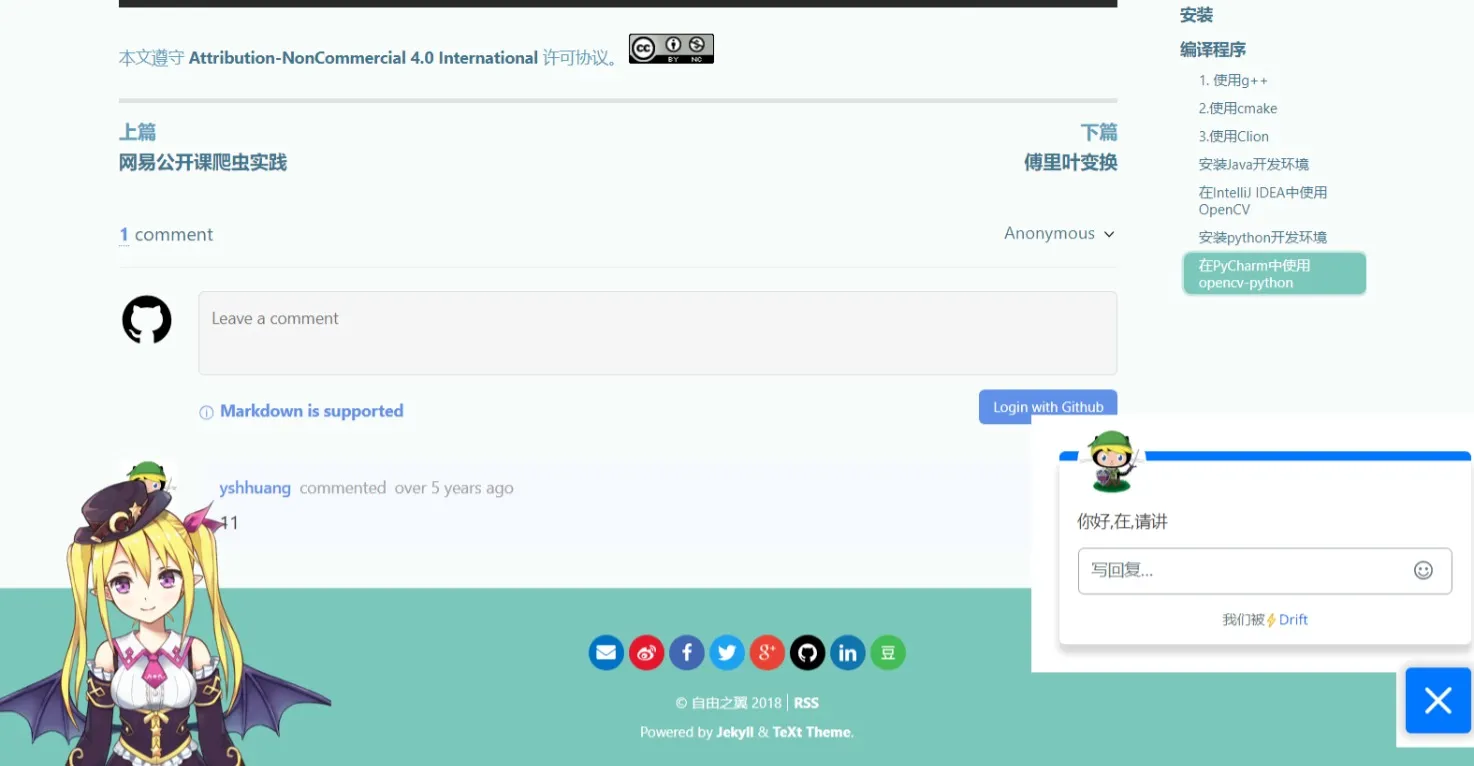The image size is (1474, 766).
Task: Expand the Anonymous user dropdown
Action: pyautogui.click(x=1059, y=234)
